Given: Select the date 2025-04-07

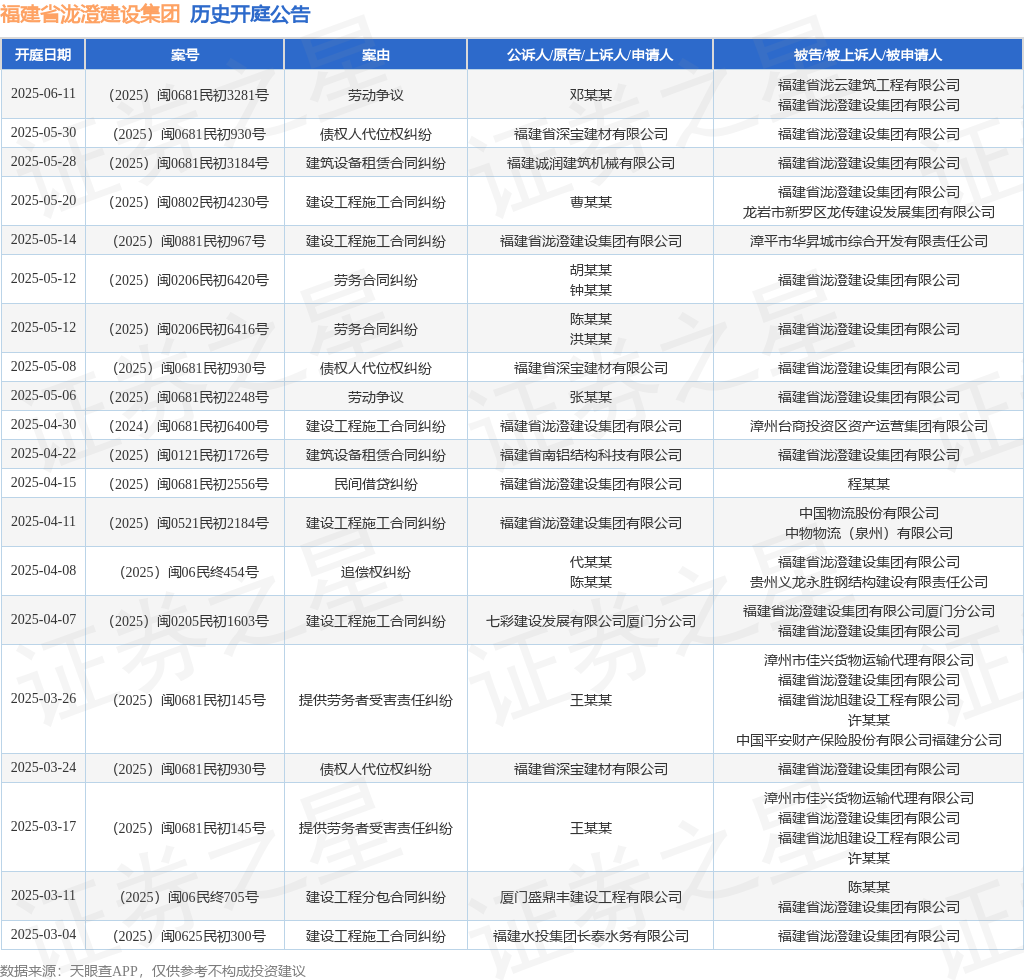Looking at the screenshot, I should pyautogui.click(x=43, y=619).
